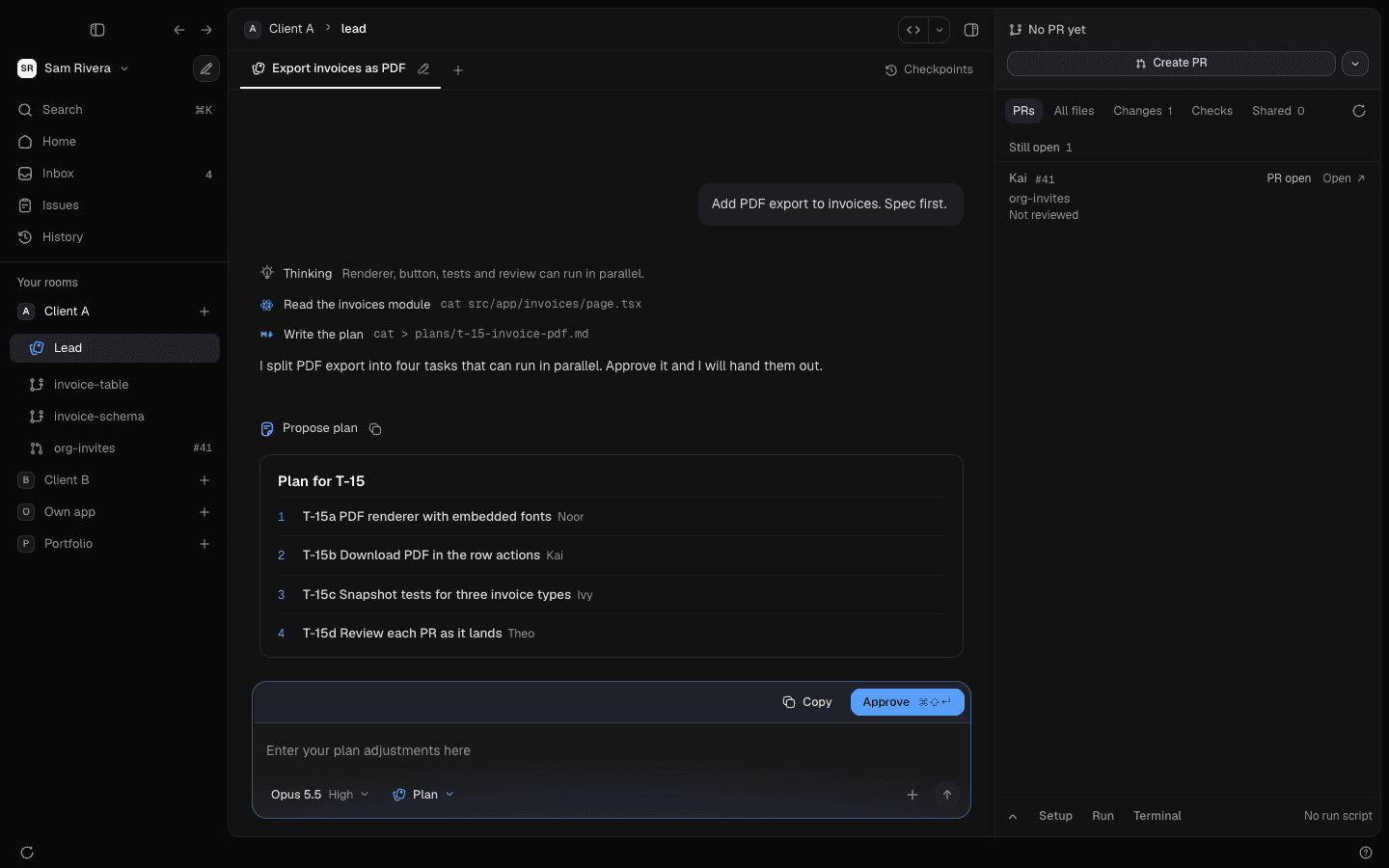Open the Opus 5.5 High model dropdown
This screenshot has width=1389, height=868.
click(x=319, y=795)
